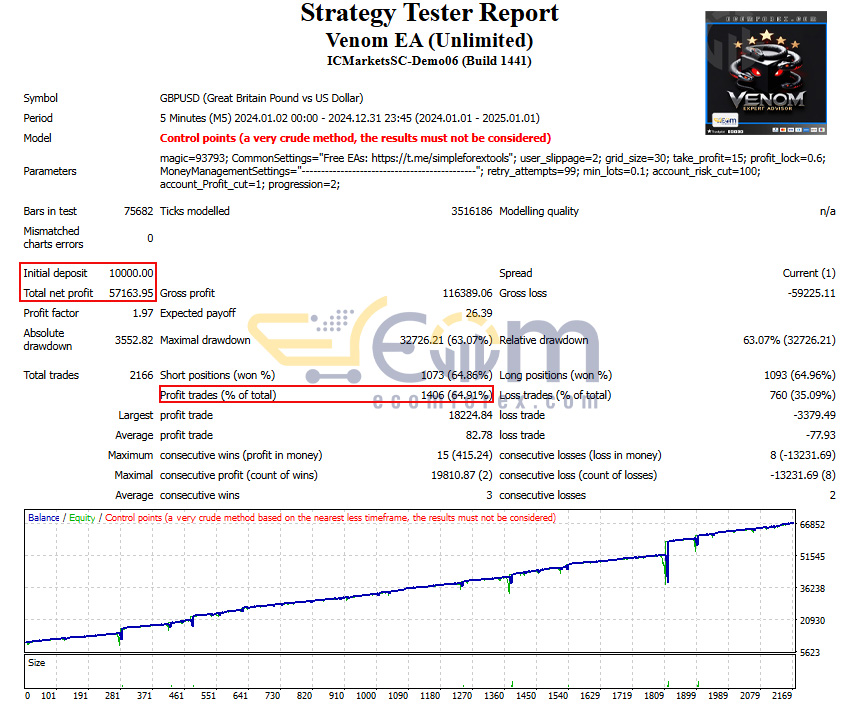Click the Absolute drawdown value 3552.82
The width and height of the screenshot is (846, 705).
coord(134,340)
